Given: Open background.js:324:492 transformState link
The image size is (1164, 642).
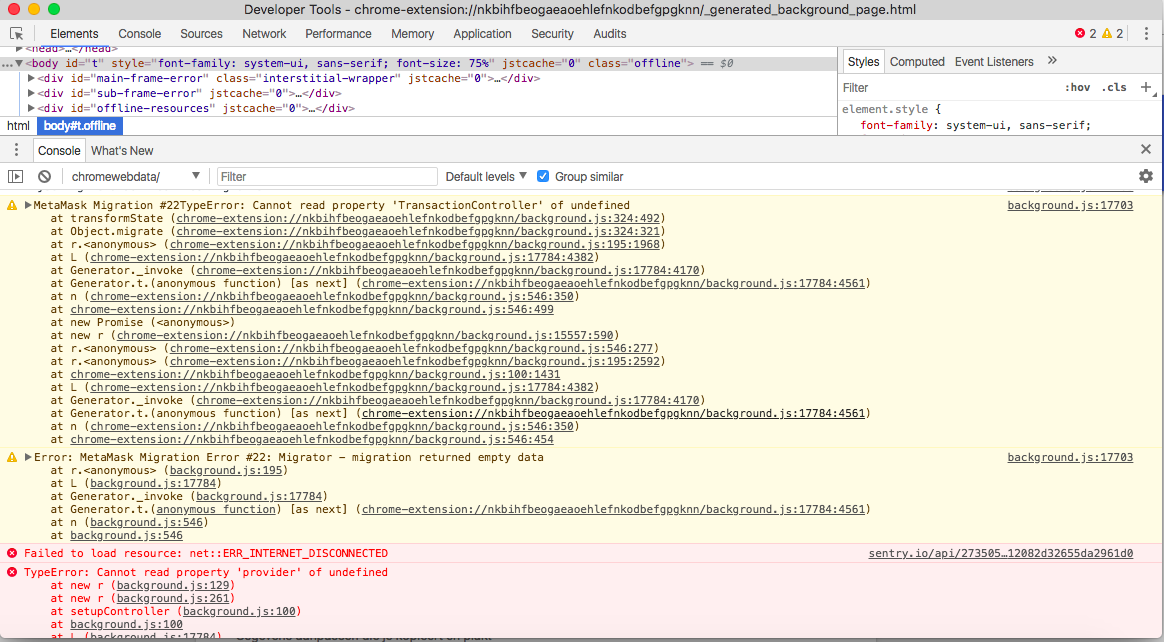Looking at the screenshot, I should pyautogui.click(x=418, y=218).
